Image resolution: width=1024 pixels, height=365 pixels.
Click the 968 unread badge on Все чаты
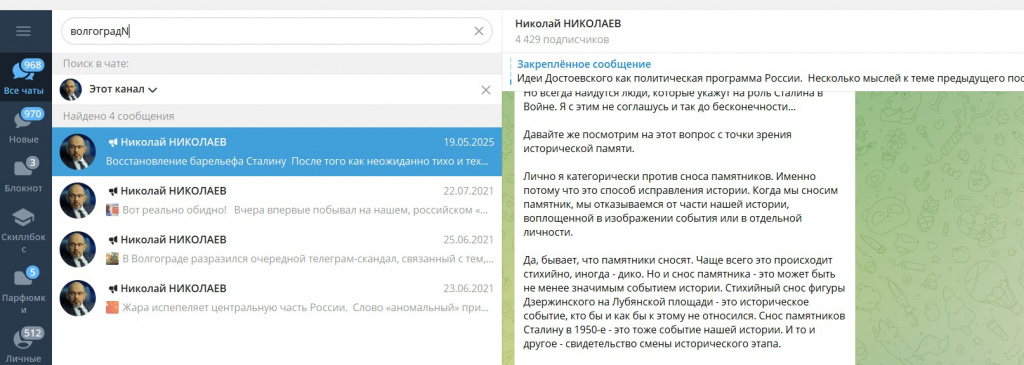[32, 65]
